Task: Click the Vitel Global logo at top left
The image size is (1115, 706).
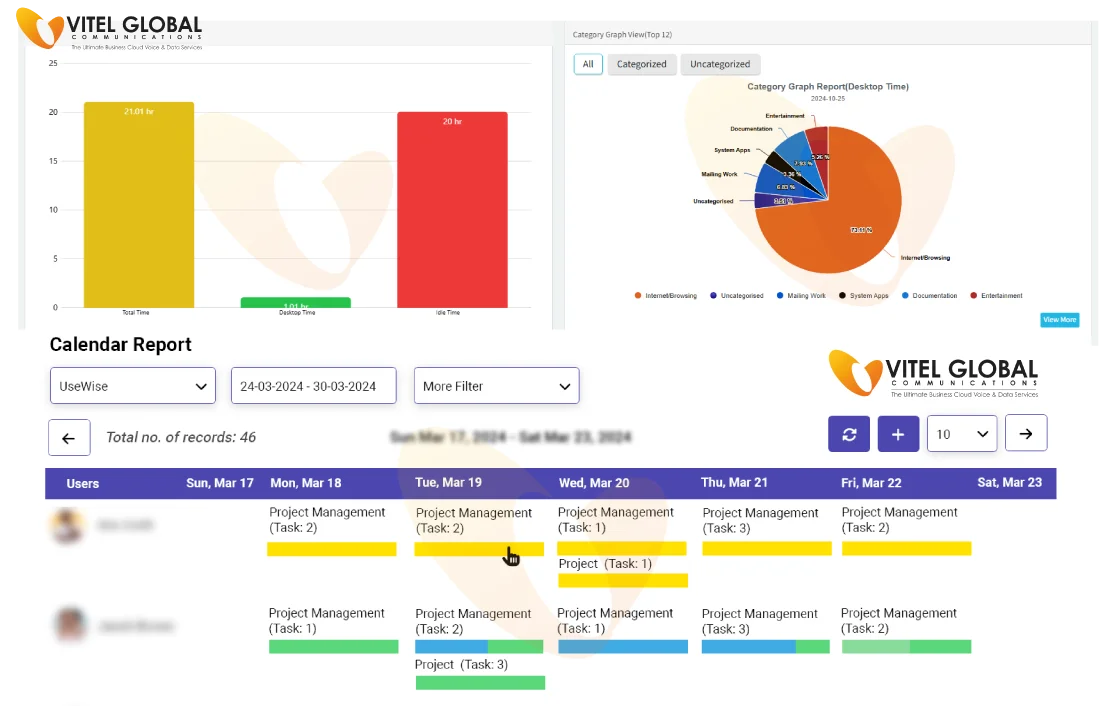Action: tap(110, 28)
